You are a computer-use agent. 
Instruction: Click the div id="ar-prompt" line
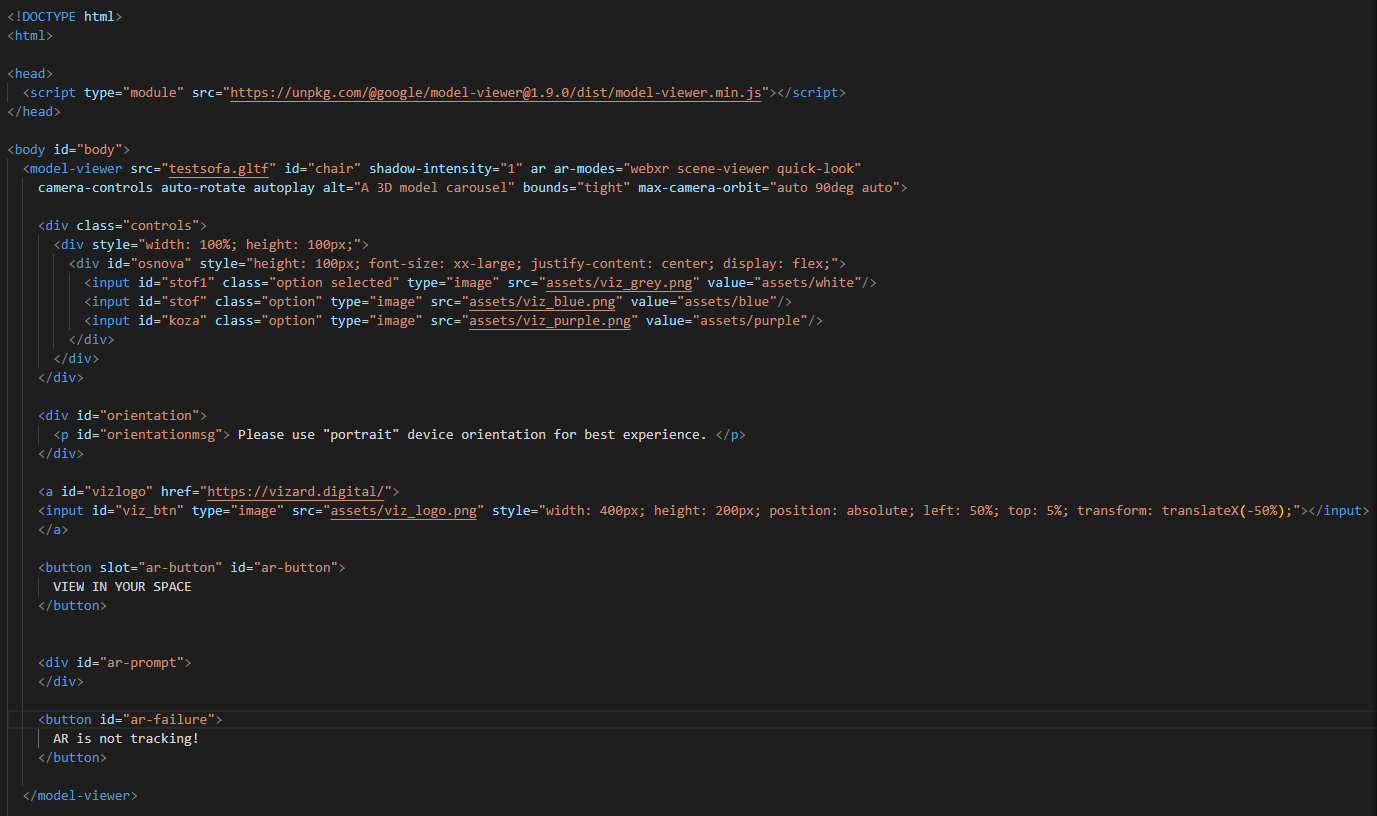coord(115,662)
